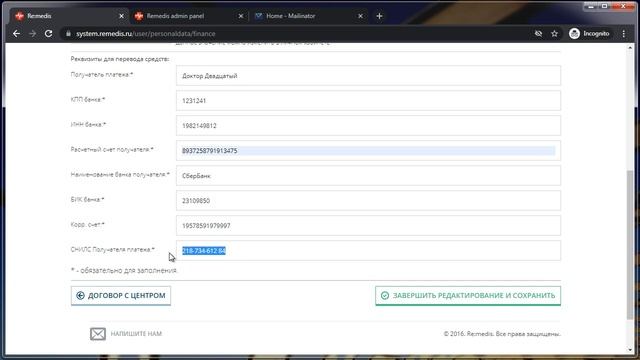Click the БИК банка field
640x360 pixels.
point(368,200)
